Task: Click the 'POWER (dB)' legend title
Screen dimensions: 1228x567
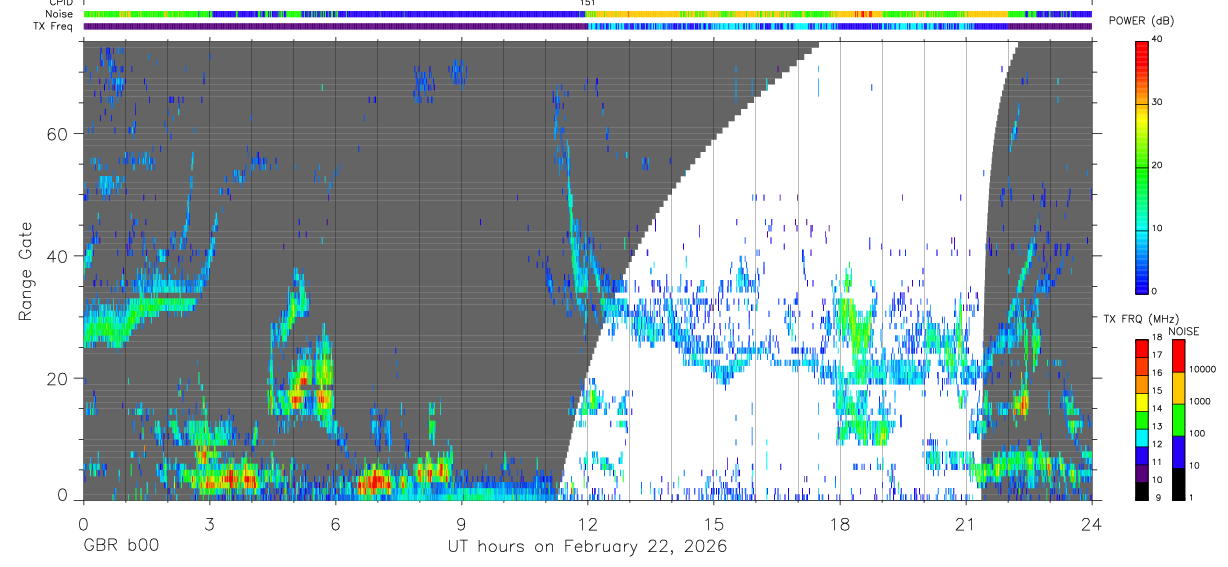Action: point(1141,22)
